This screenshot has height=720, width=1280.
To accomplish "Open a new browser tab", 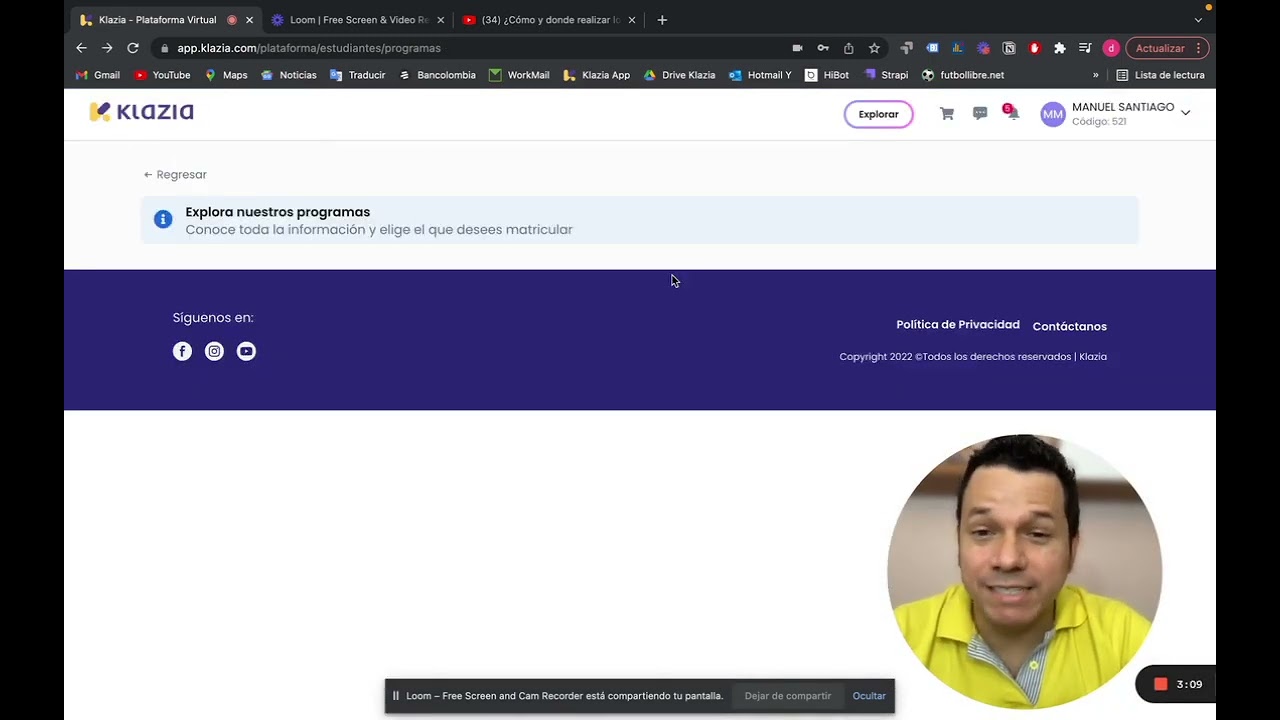I will [662, 20].
